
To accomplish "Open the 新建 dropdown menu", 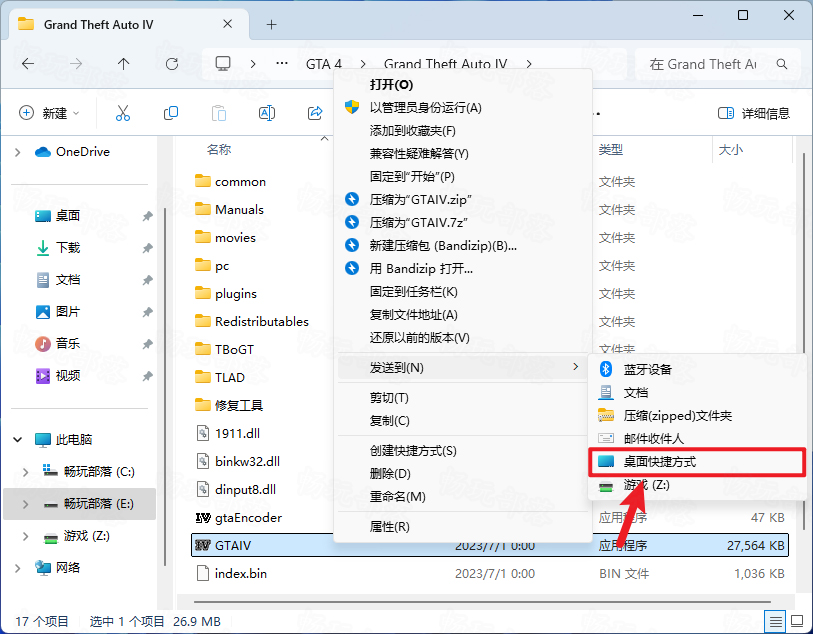I will [x=49, y=112].
